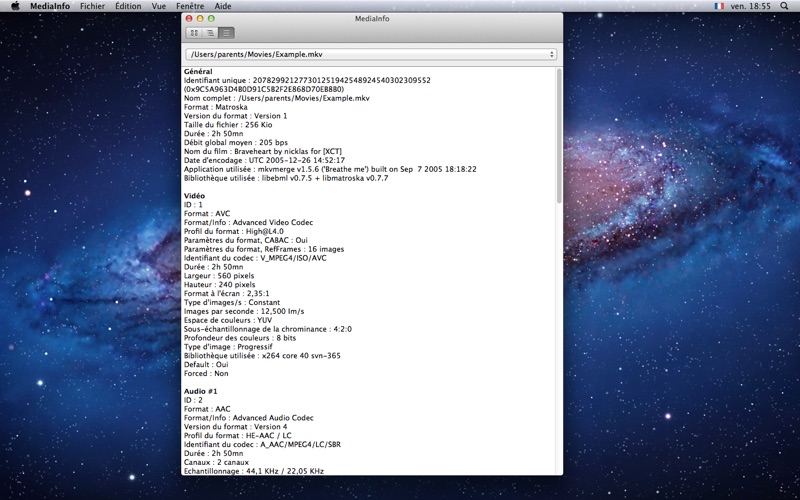Open the Apple menu
800x500 pixels.
point(15,6)
